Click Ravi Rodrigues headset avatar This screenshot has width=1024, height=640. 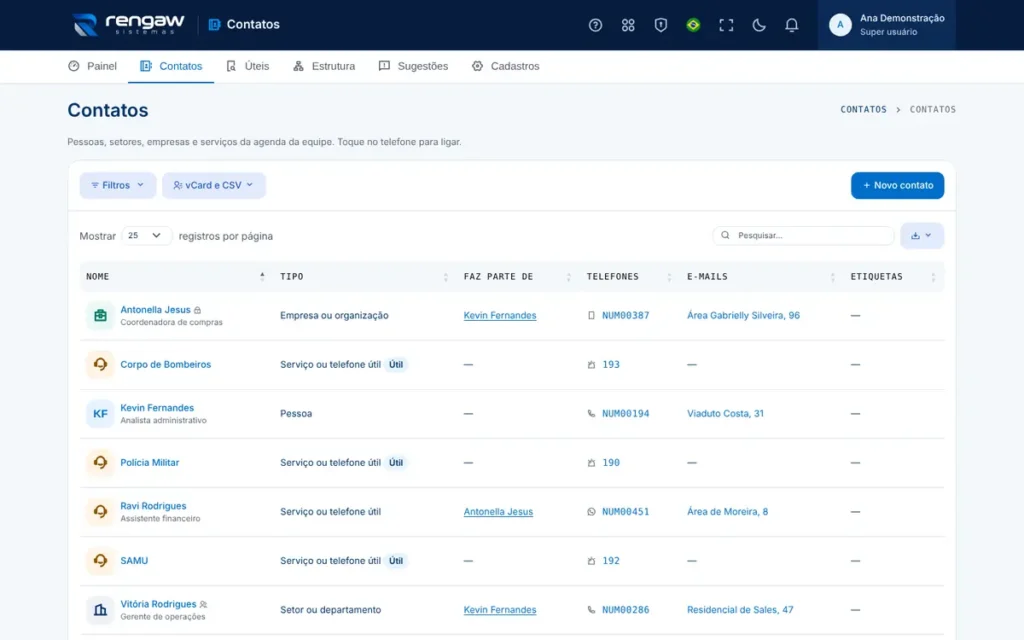point(100,511)
